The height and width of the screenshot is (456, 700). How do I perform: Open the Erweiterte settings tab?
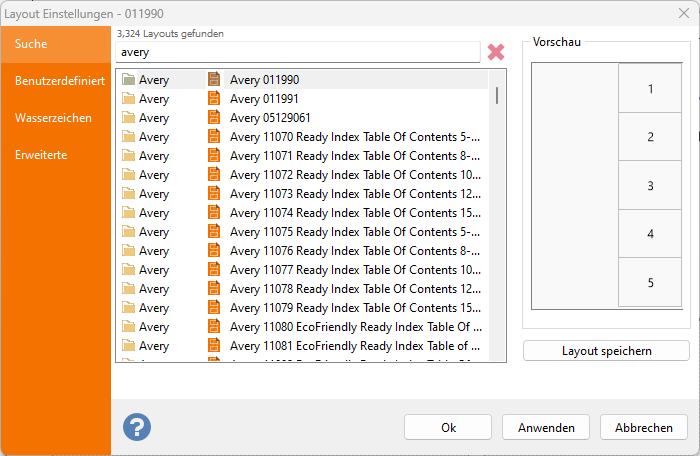pos(41,156)
